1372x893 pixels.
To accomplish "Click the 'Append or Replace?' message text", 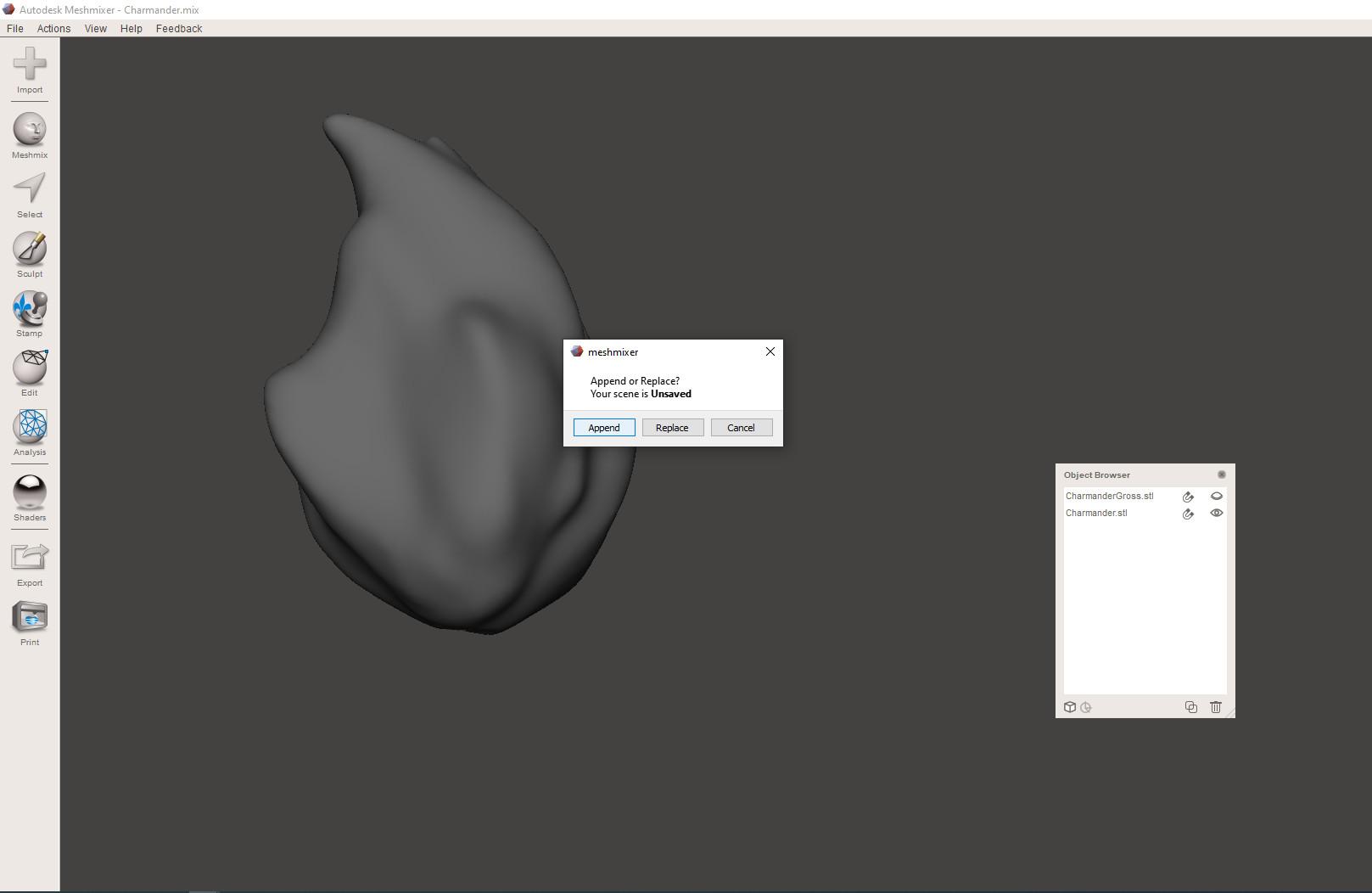I will pos(635,381).
